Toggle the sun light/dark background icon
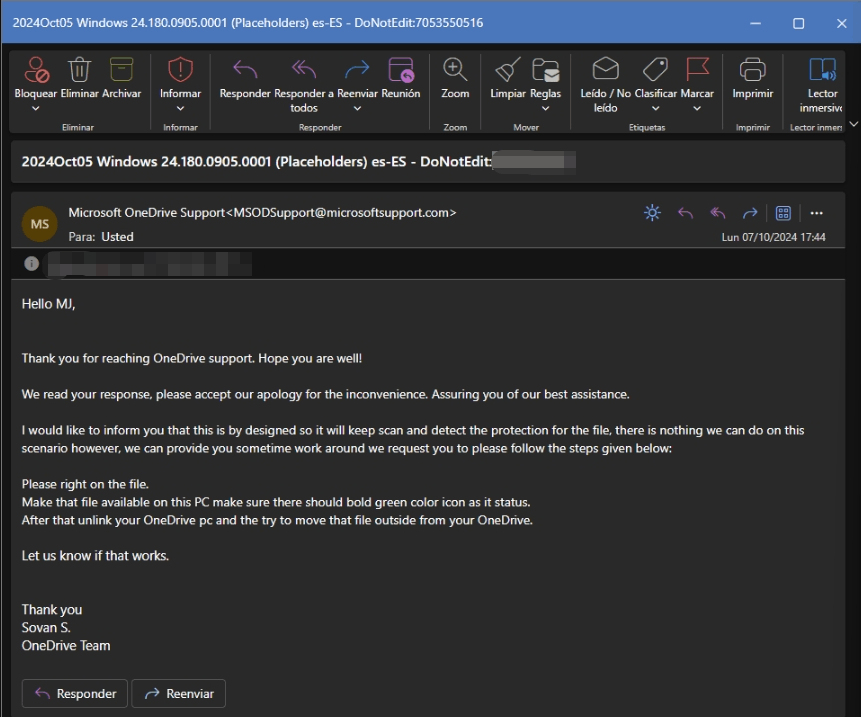The height and width of the screenshot is (717, 861). pyautogui.click(x=652, y=212)
